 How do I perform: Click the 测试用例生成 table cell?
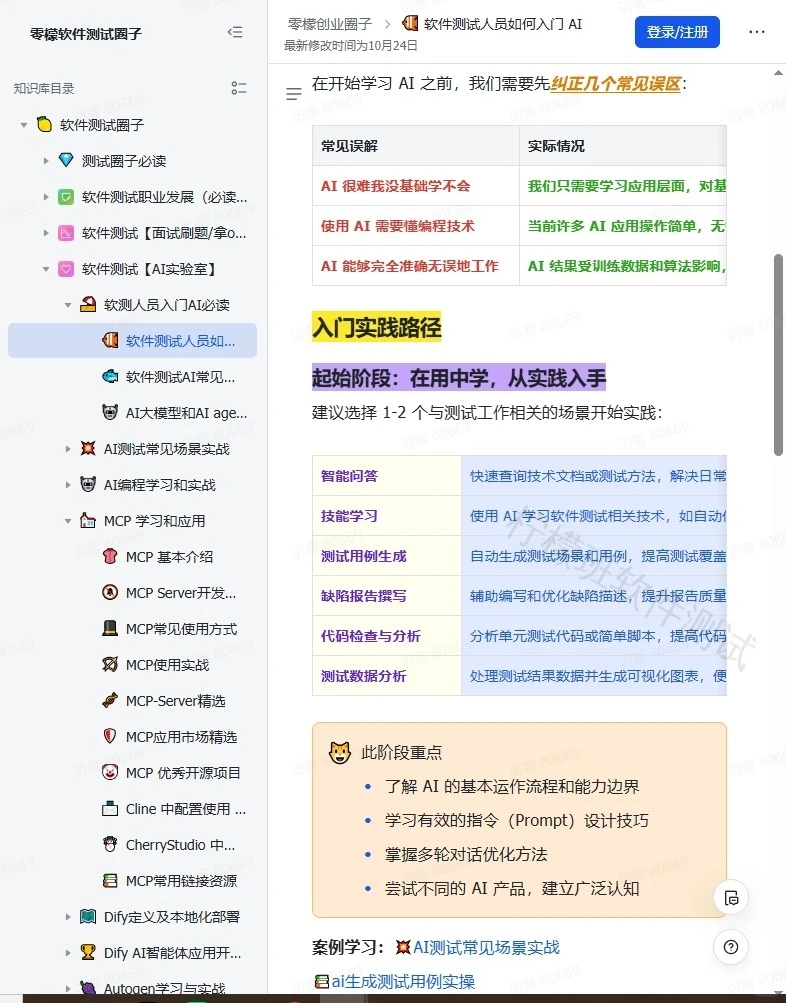386,556
